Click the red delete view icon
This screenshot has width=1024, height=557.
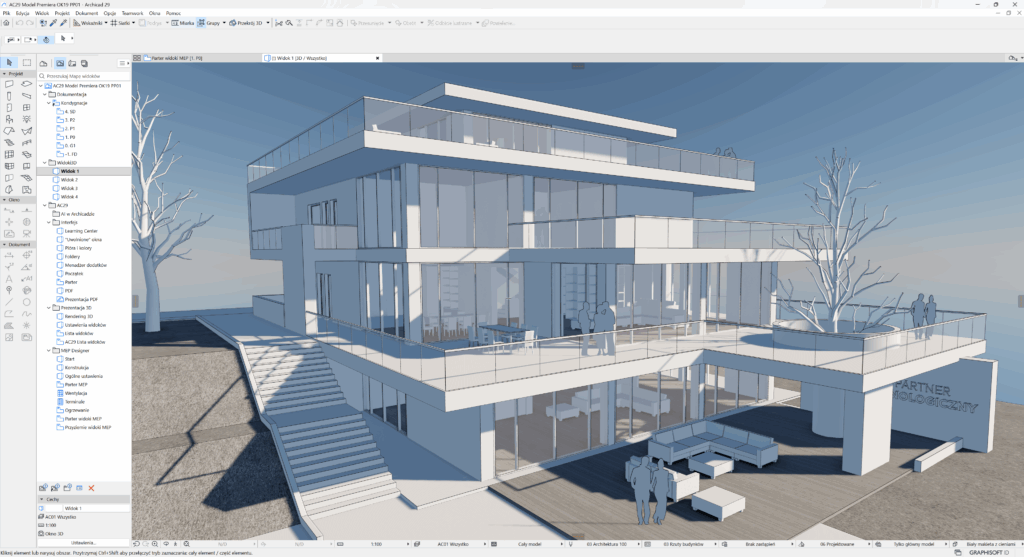pos(91,487)
